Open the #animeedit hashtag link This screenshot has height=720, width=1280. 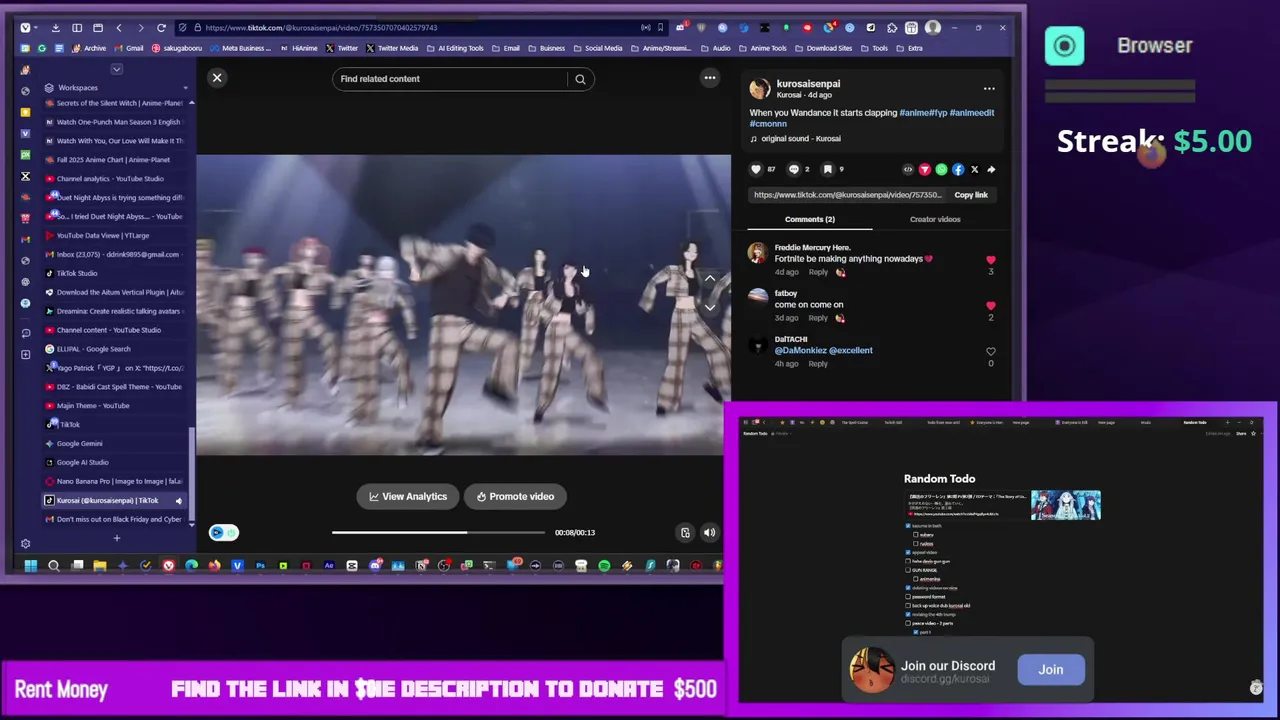[971, 113]
